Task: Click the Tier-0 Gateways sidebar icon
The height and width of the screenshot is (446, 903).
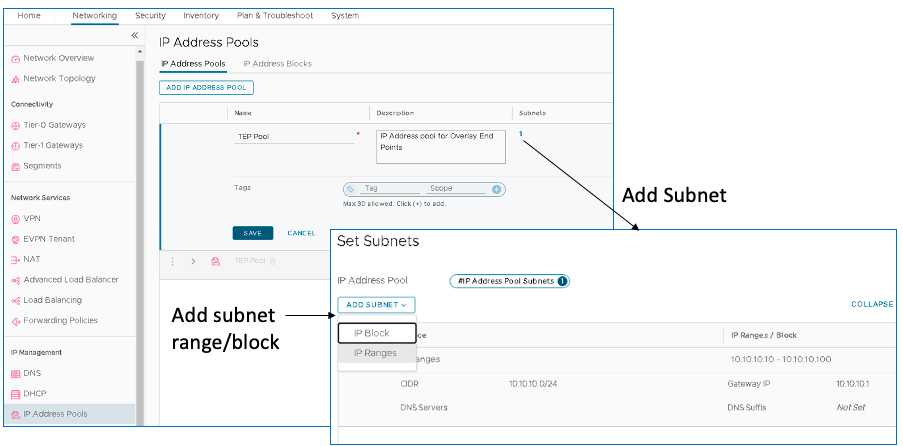Action: [15, 125]
